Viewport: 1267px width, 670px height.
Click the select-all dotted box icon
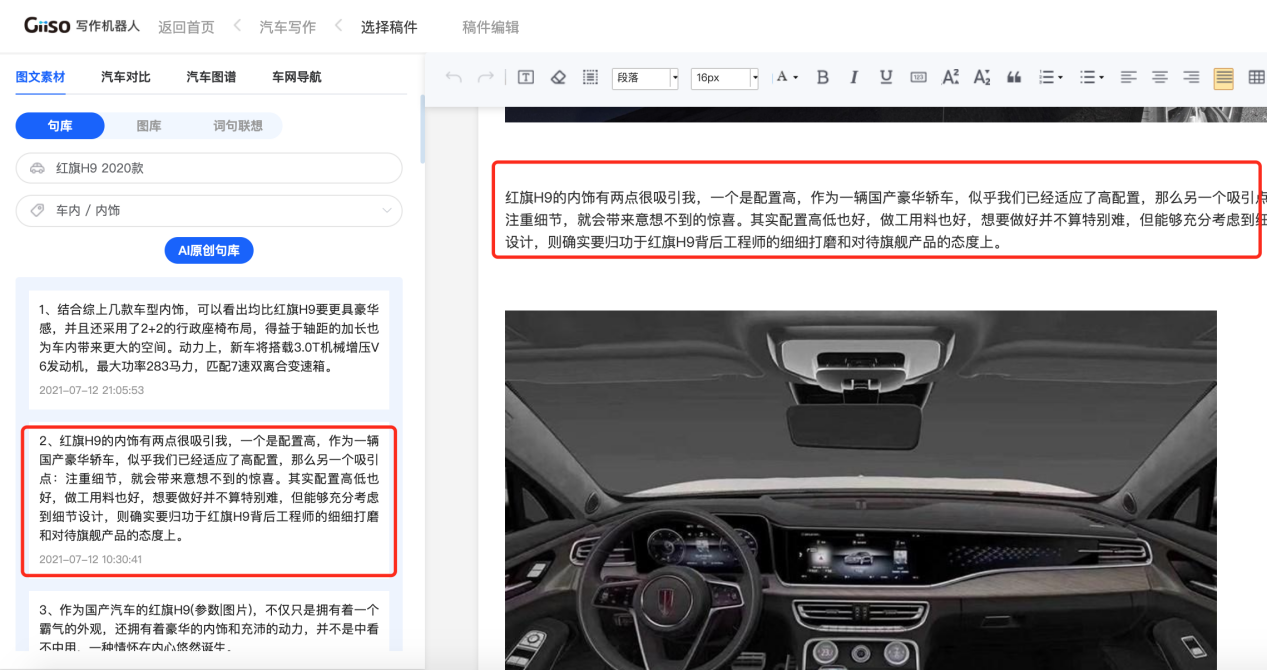(590, 77)
